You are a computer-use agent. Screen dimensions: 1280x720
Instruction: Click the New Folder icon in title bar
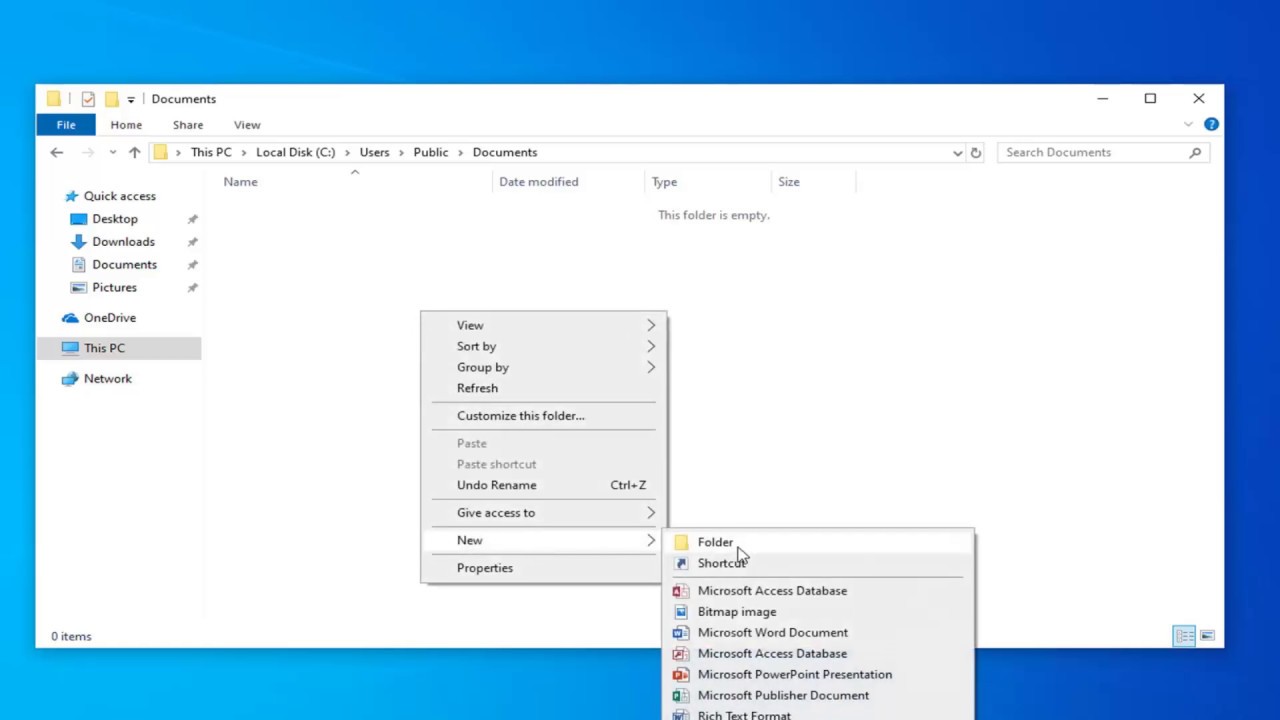coord(112,99)
